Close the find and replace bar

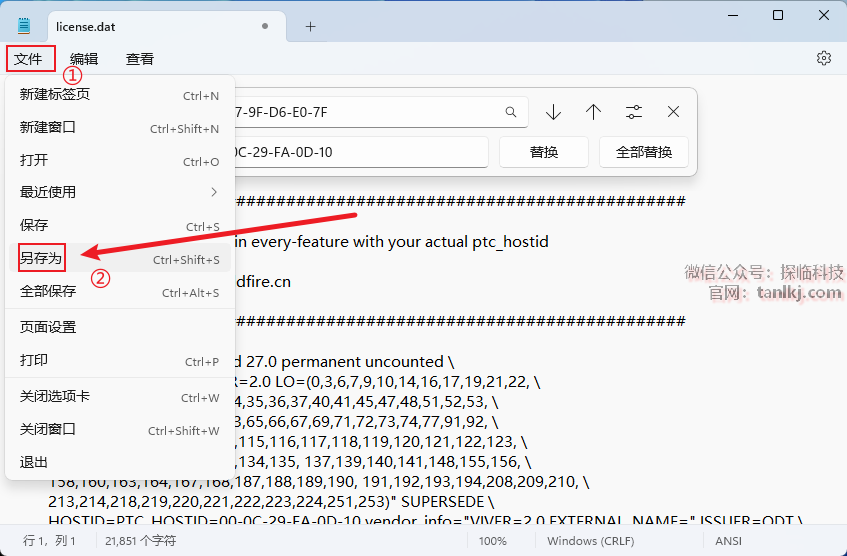(674, 112)
